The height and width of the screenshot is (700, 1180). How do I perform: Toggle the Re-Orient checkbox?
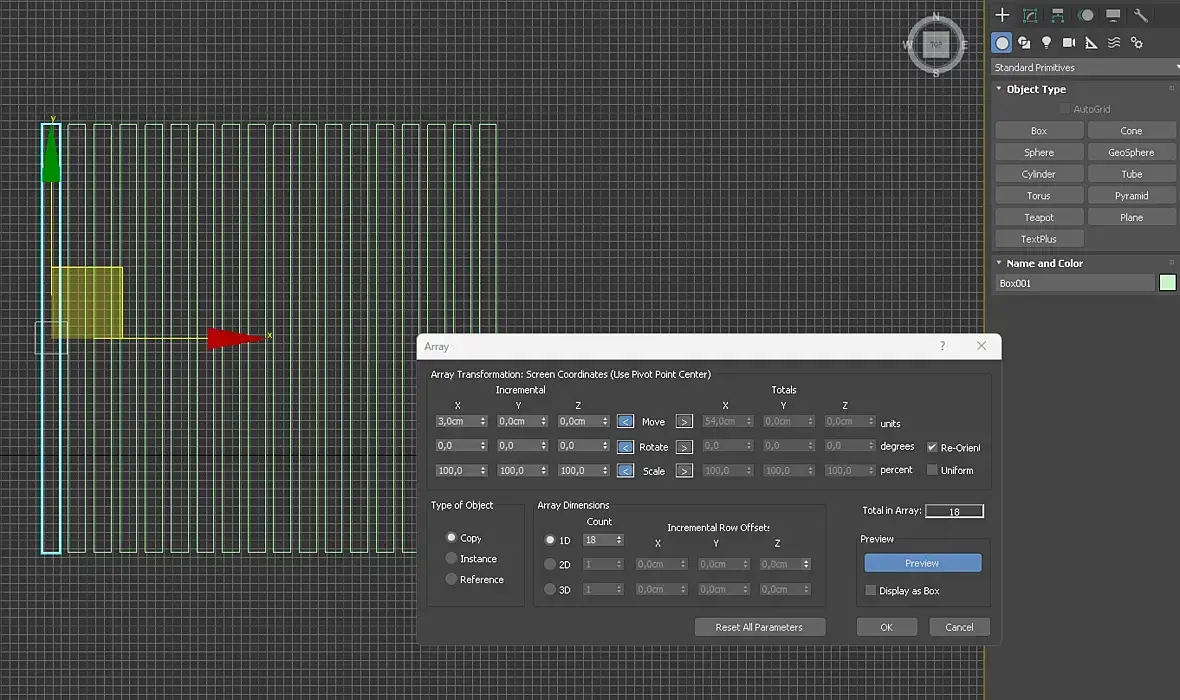[932, 447]
